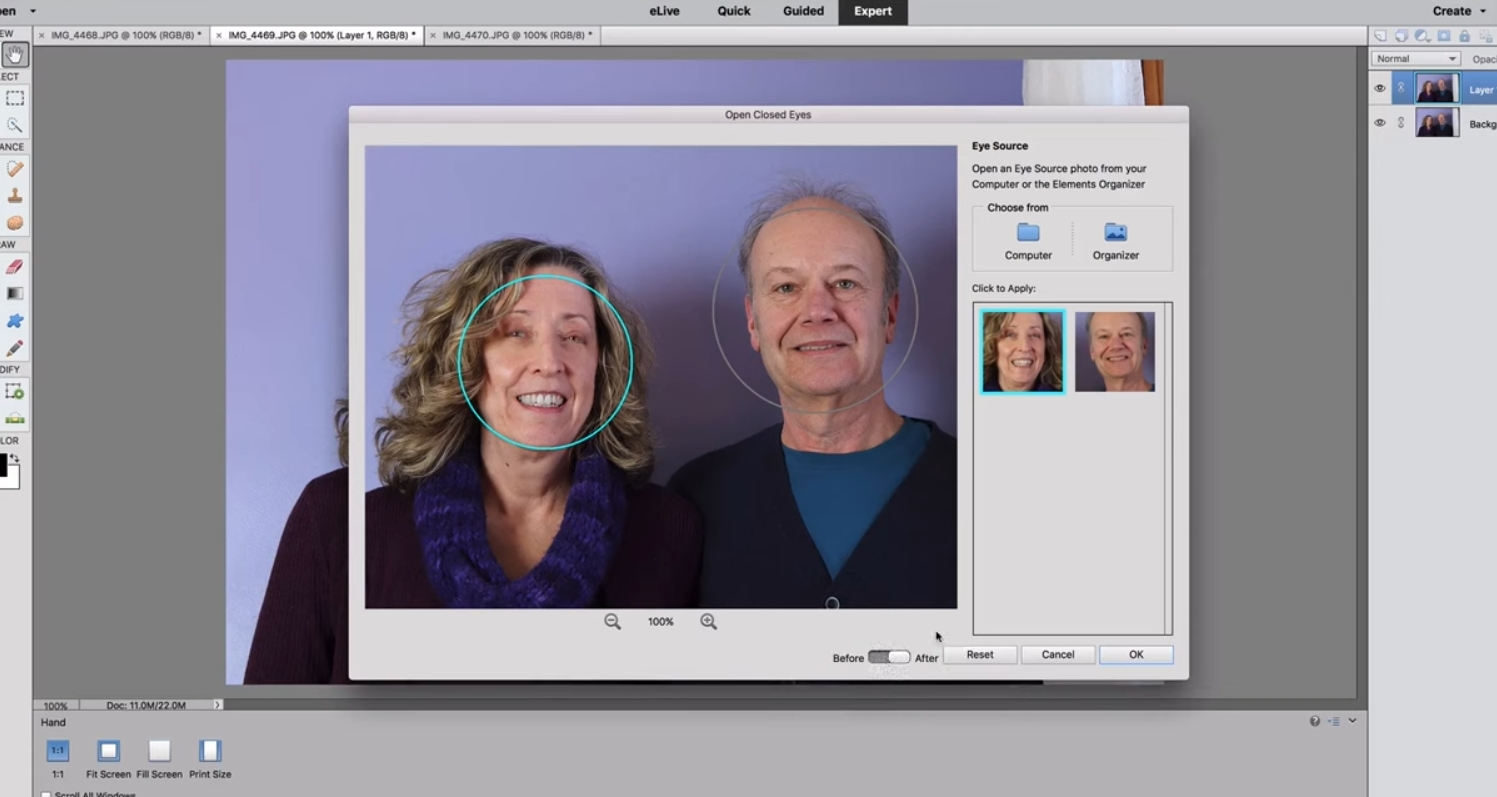Close the IMG_4468.JPG document tab
1497x797 pixels.
pyautogui.click(x=41, y=35)
